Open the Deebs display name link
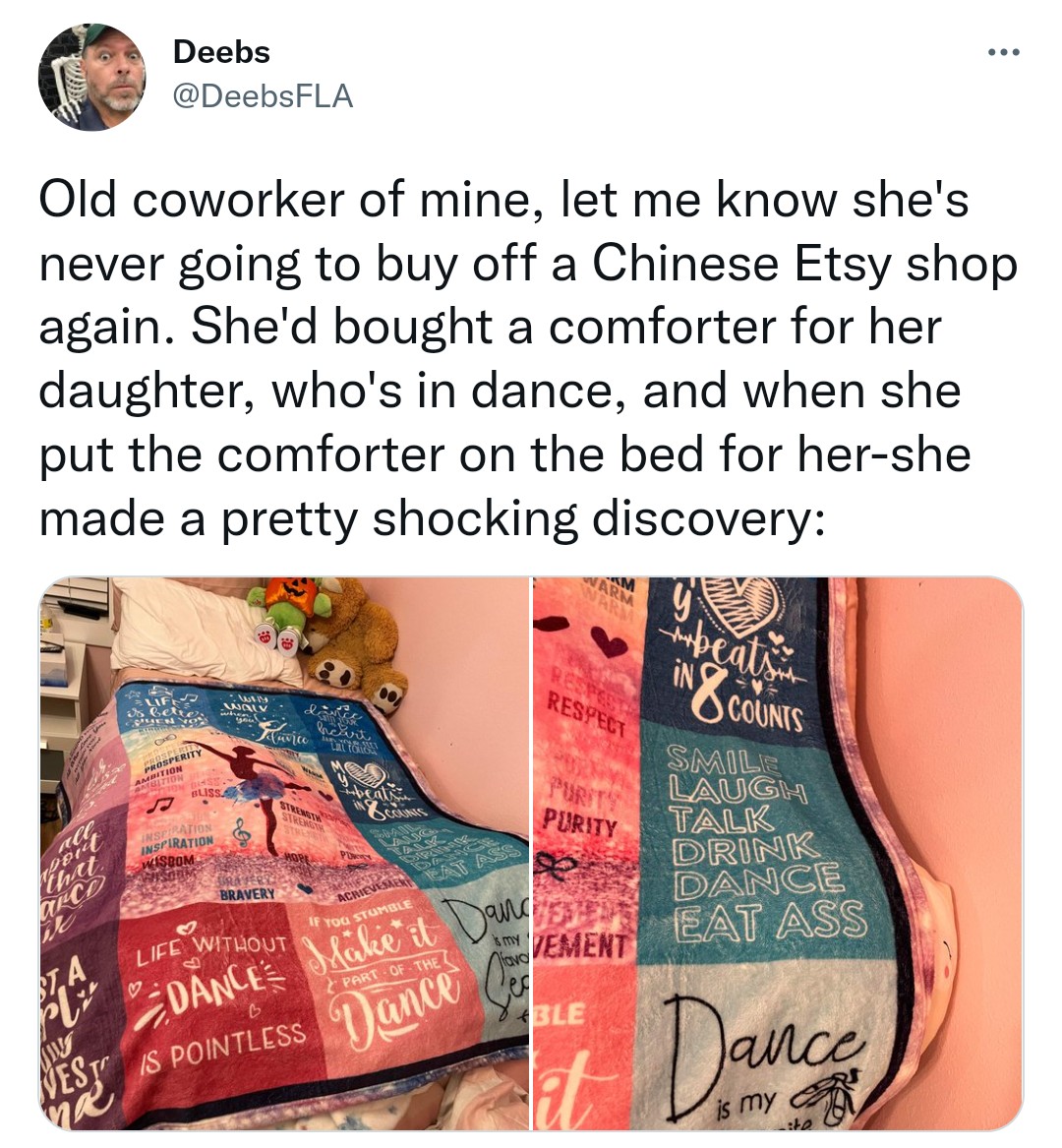 coord(221,52)
